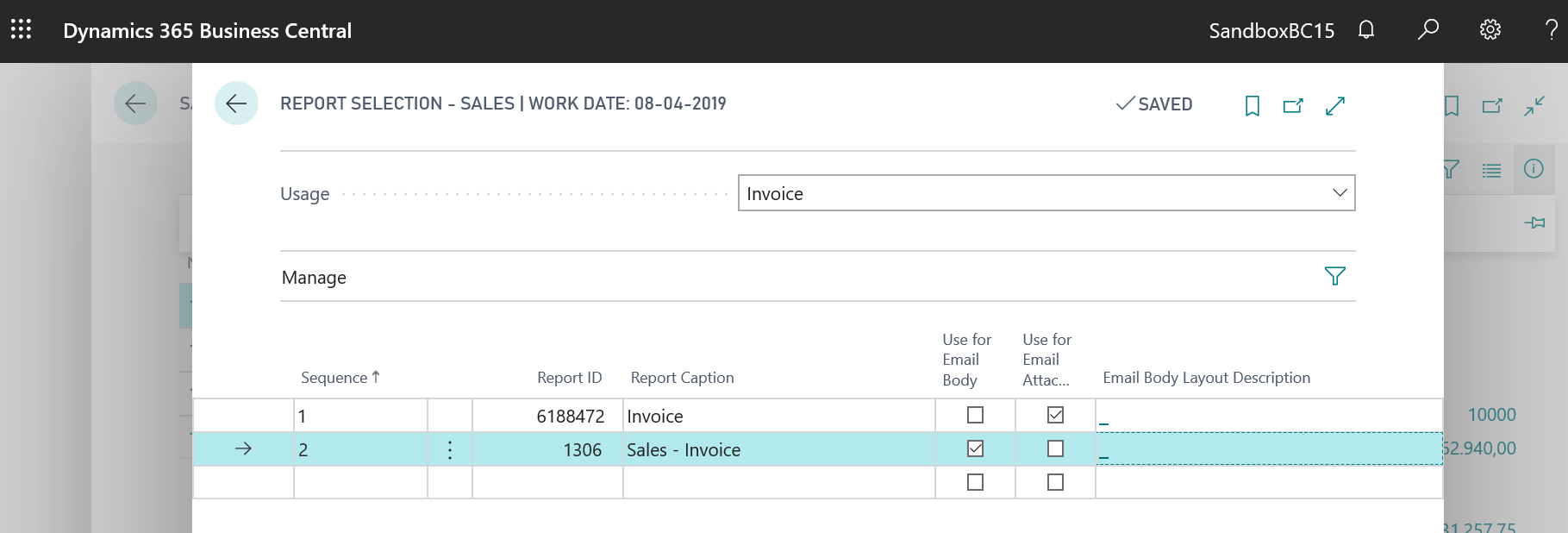Edit Report ID cell 6188472
The width and height of the screenshot is (1568, 533).
tap(547, 416)
